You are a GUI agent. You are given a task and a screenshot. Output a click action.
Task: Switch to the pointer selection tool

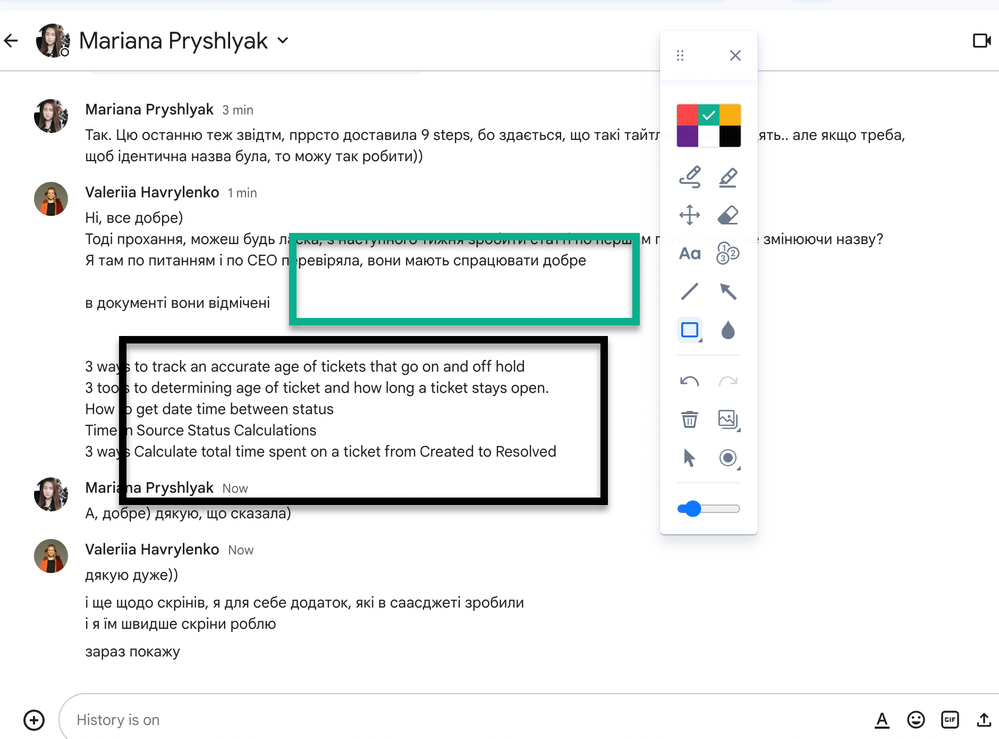[x=689, y=457]
